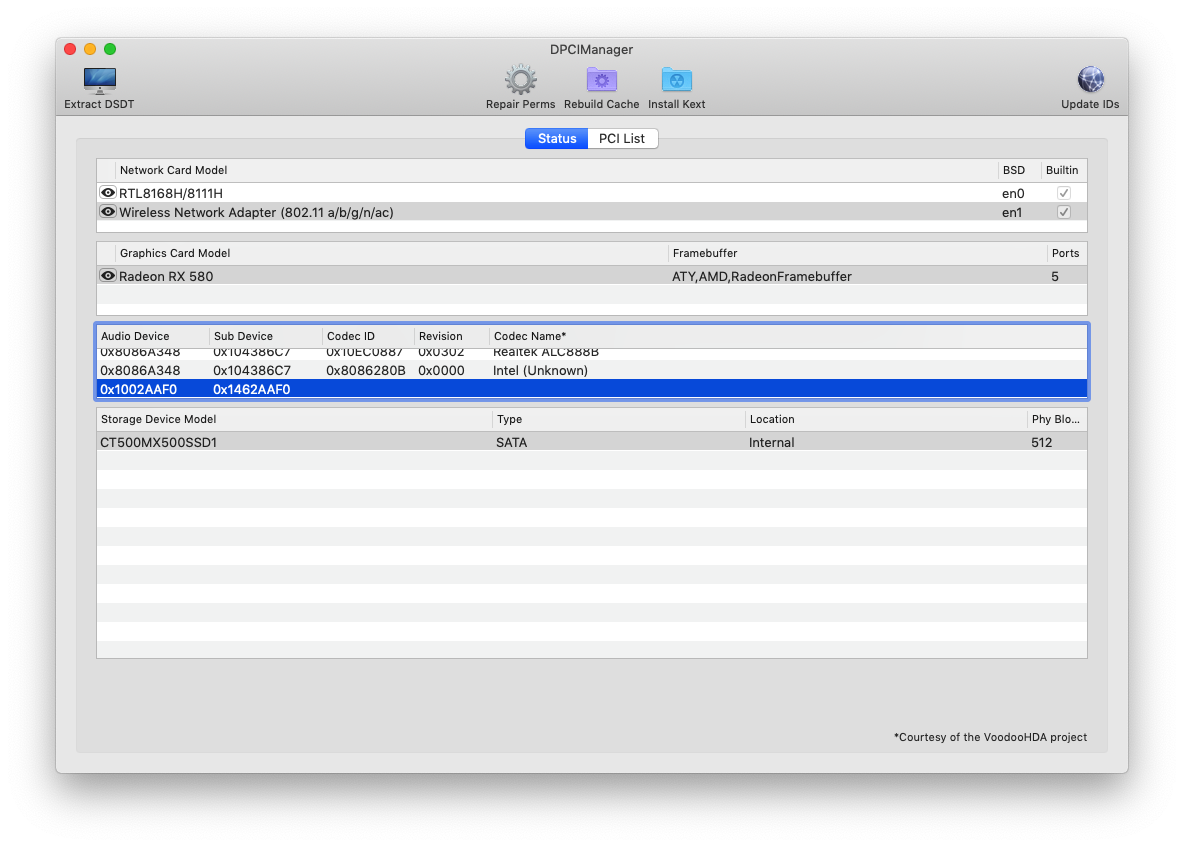
Task: Click the SATA type cell
Action: pos(511,442)
